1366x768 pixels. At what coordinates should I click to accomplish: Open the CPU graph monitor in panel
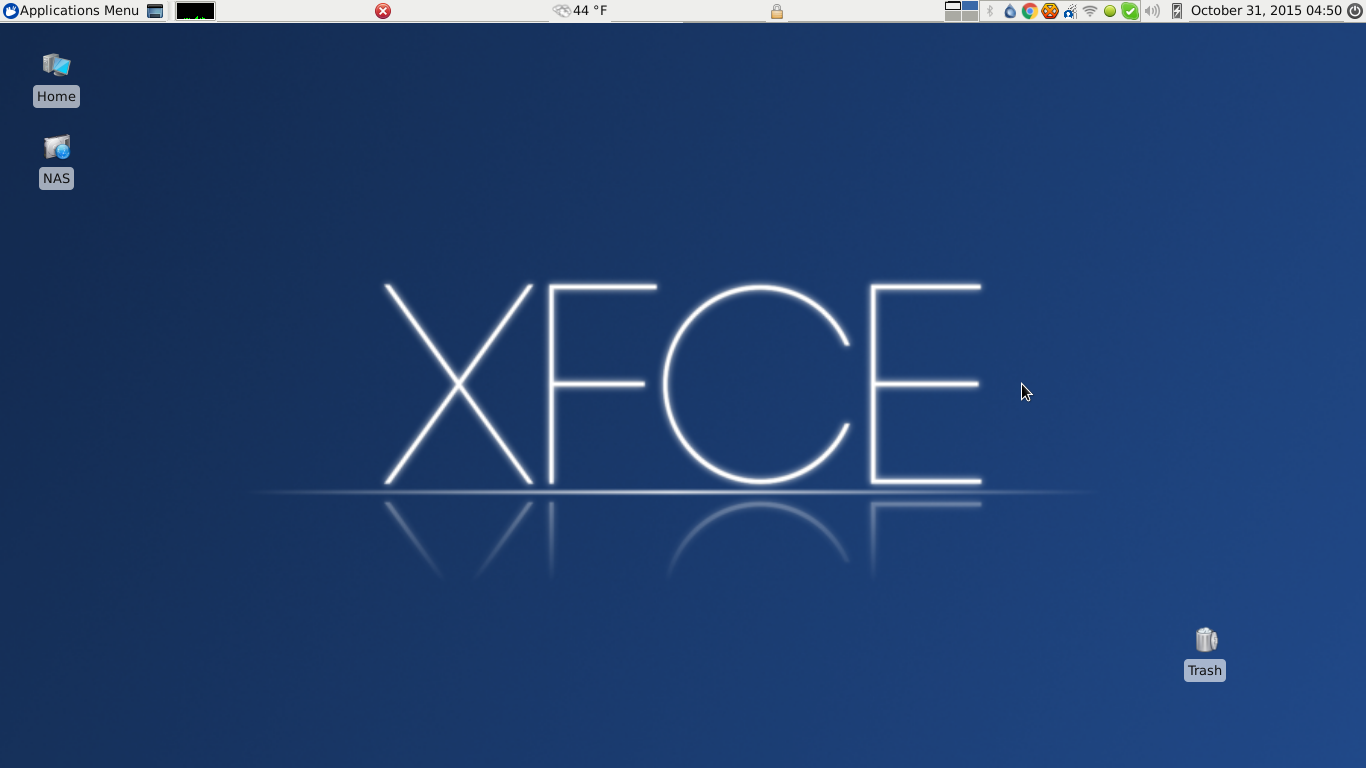195,11
